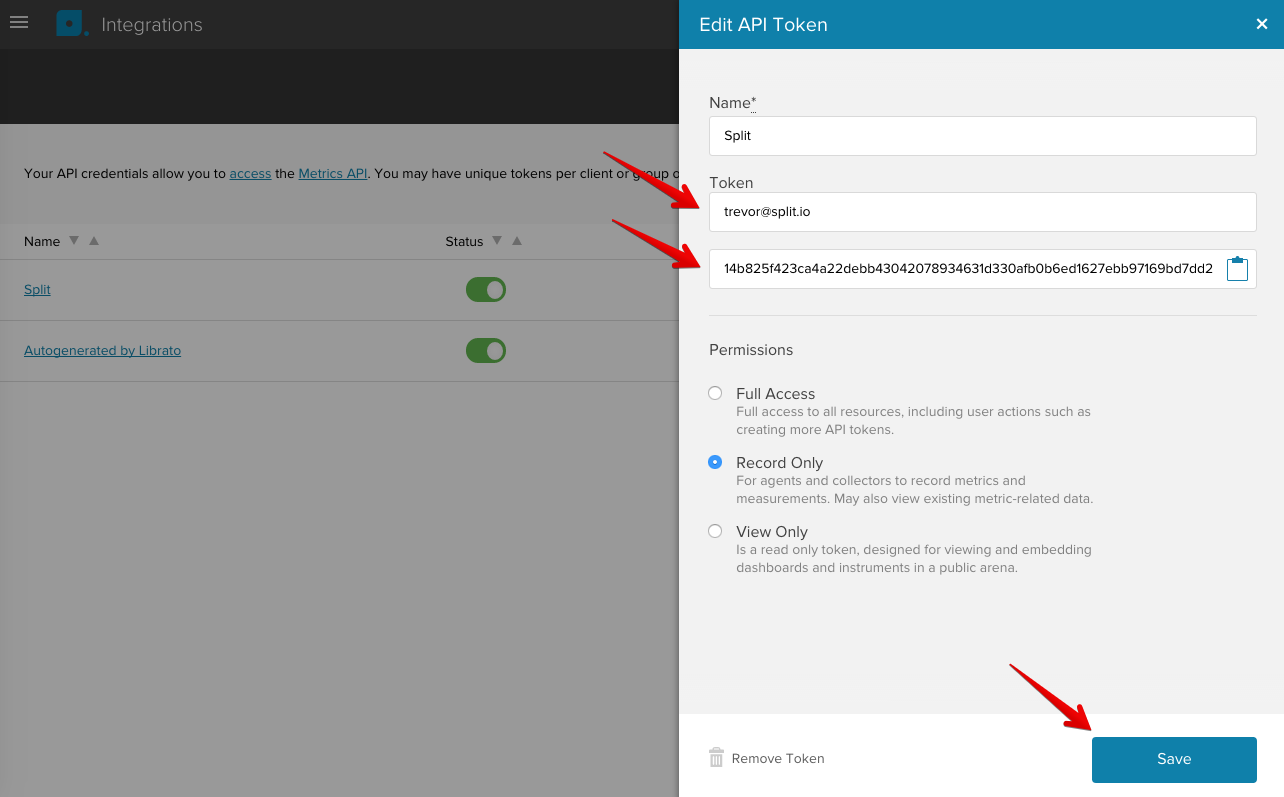The width and height of the screenshot is (1284, 797).
Task: Close the Edit API Token panel
Action: point(1262,24)
